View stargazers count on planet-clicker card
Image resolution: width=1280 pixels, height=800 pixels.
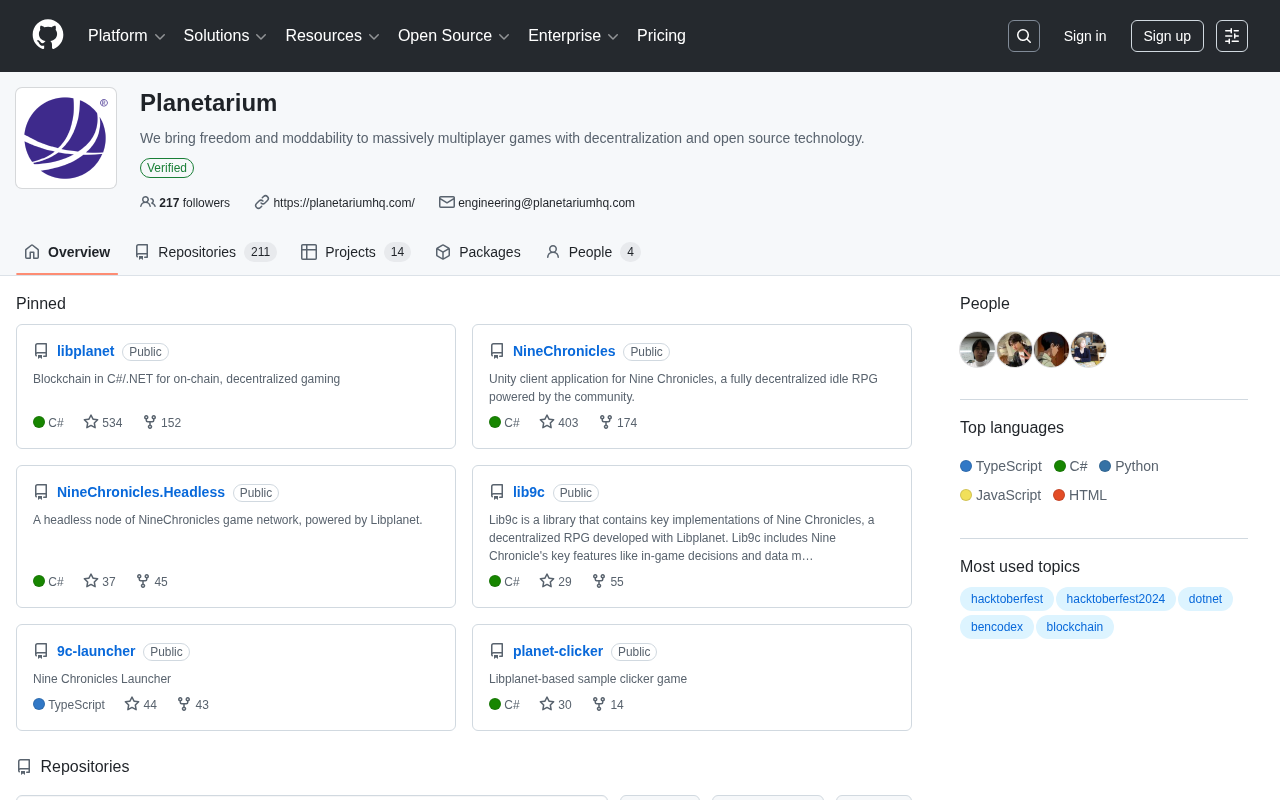556,705
